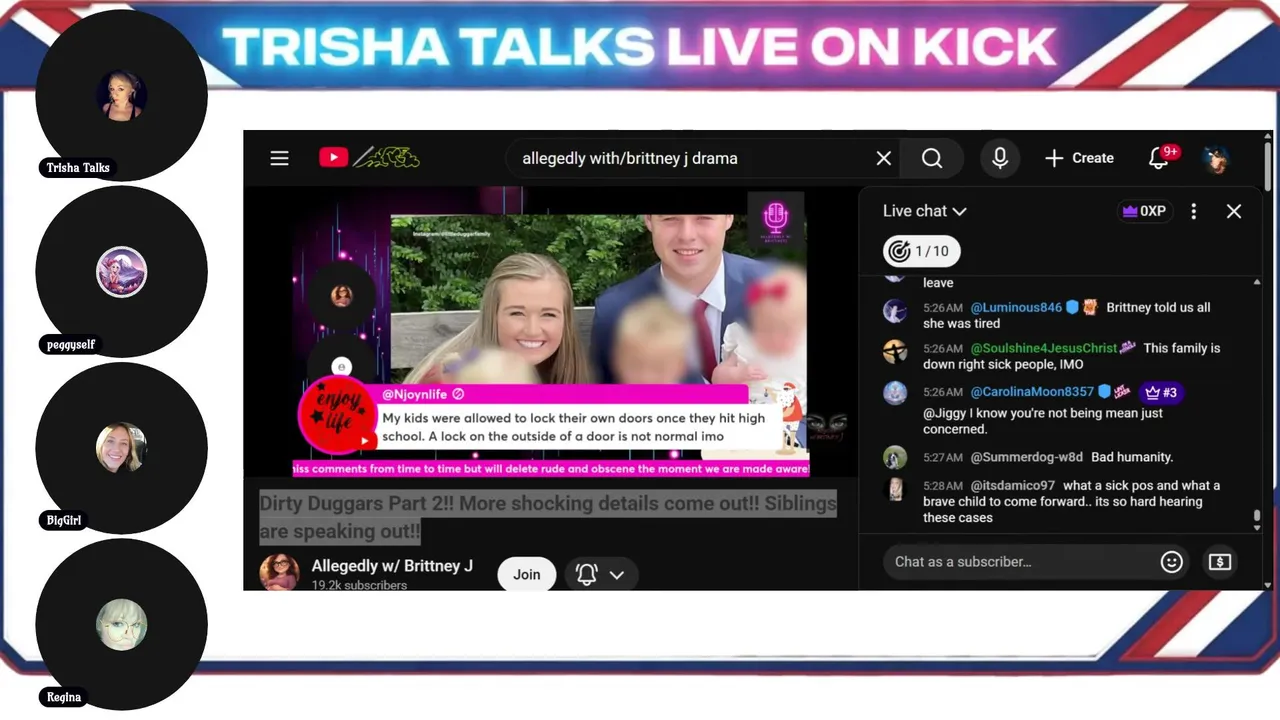Click the 19.2k subscribers count
This screenshot has height=720, width=1280.
click(359, 585)
